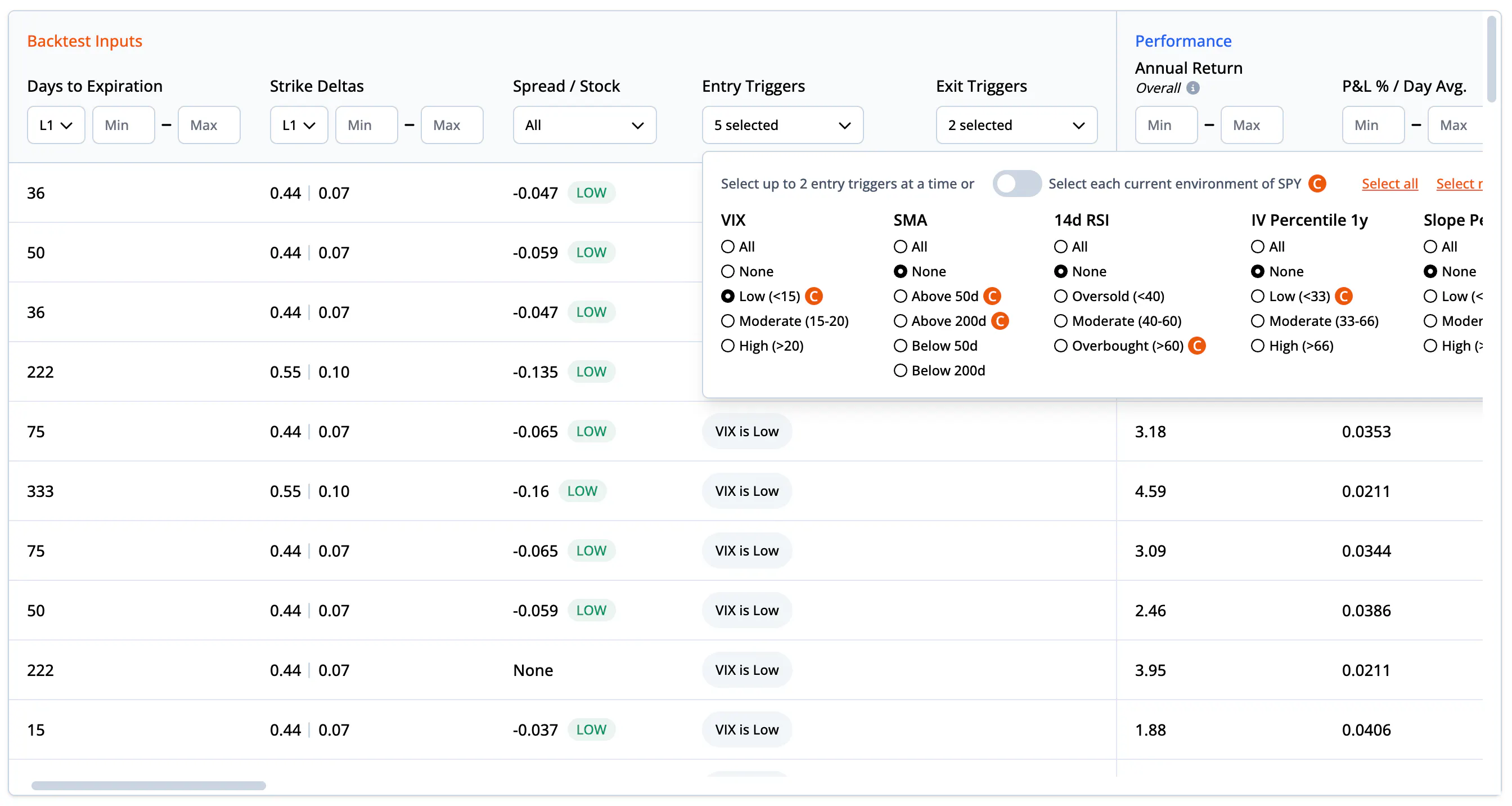Click the C badge beside Overbought (>60)
Viewport: 1512px width, 806px height.
(1197, 346)
